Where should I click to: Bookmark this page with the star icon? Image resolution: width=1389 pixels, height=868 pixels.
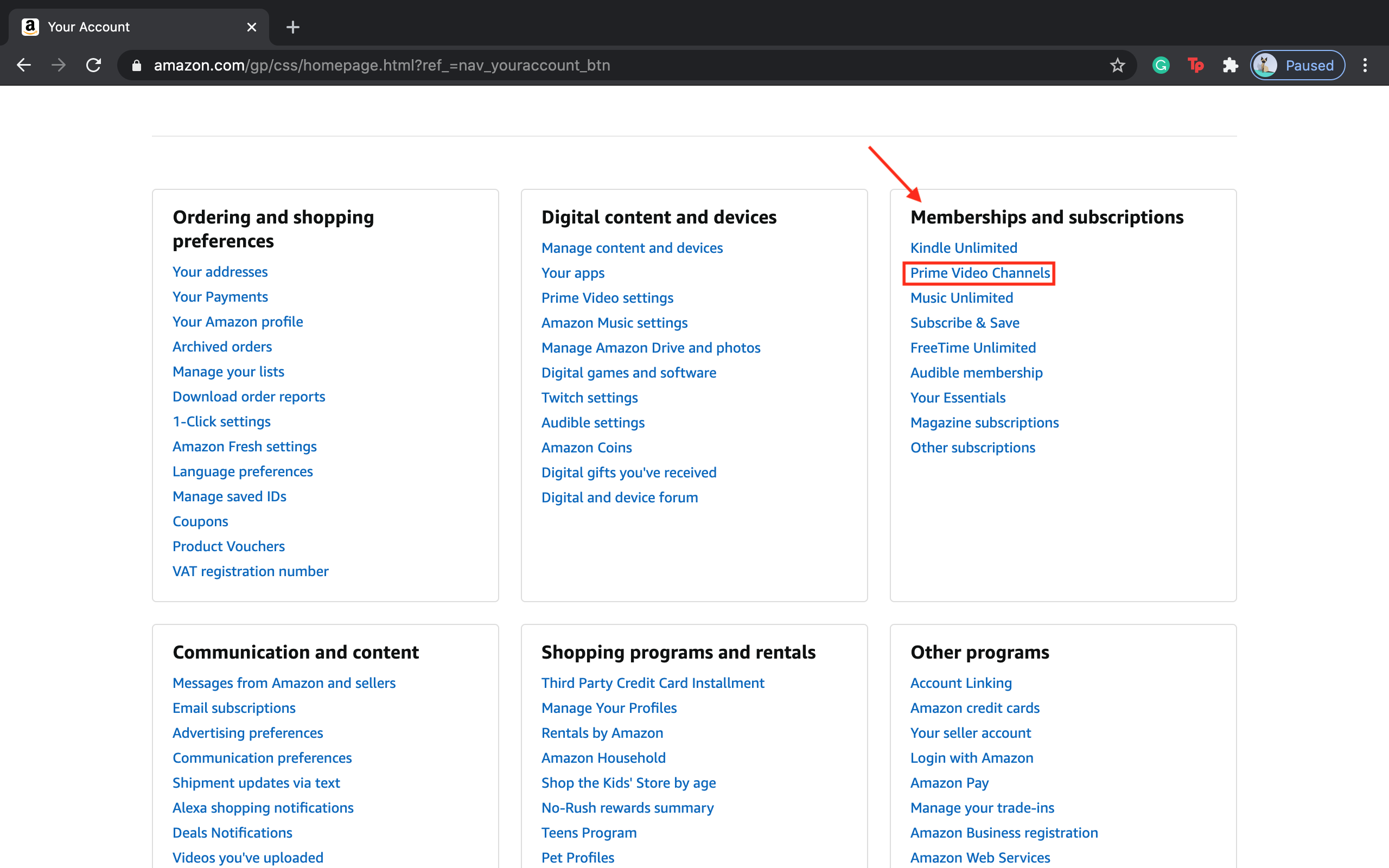(1117, 65)
